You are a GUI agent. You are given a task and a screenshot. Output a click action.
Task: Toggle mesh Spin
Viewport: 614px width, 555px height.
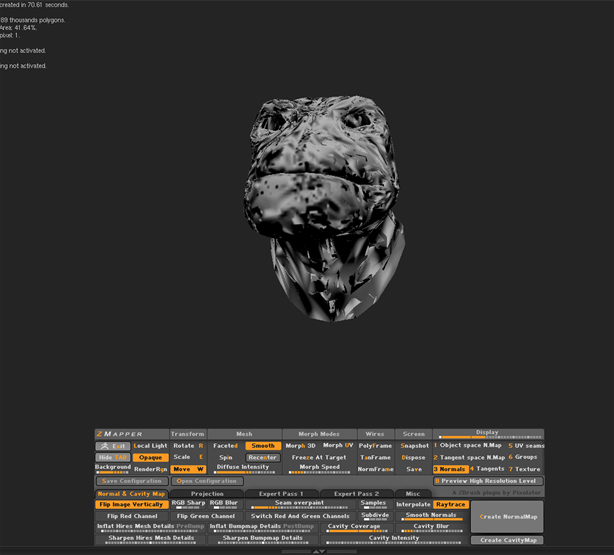point(226,457)
